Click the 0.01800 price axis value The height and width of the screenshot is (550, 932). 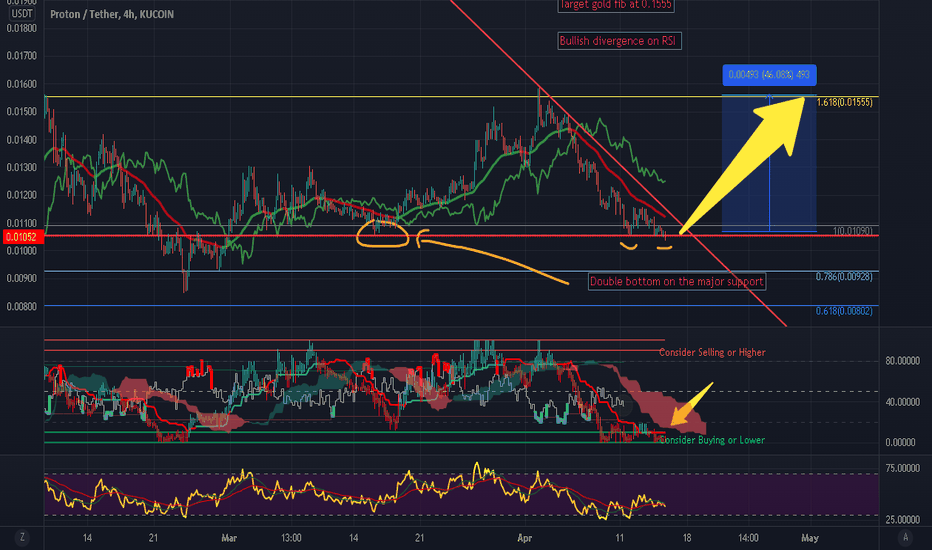point(21,29)
